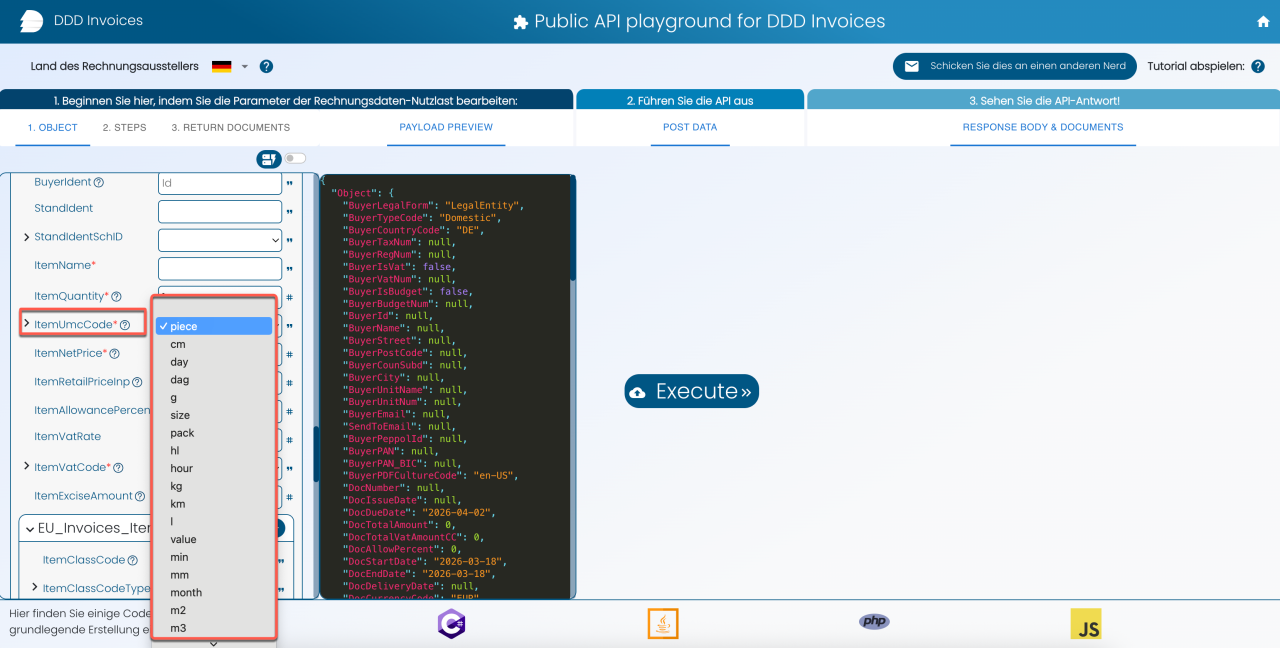Click the Tutorial abspielen help icon
1280x648 pixels.
1258,67
